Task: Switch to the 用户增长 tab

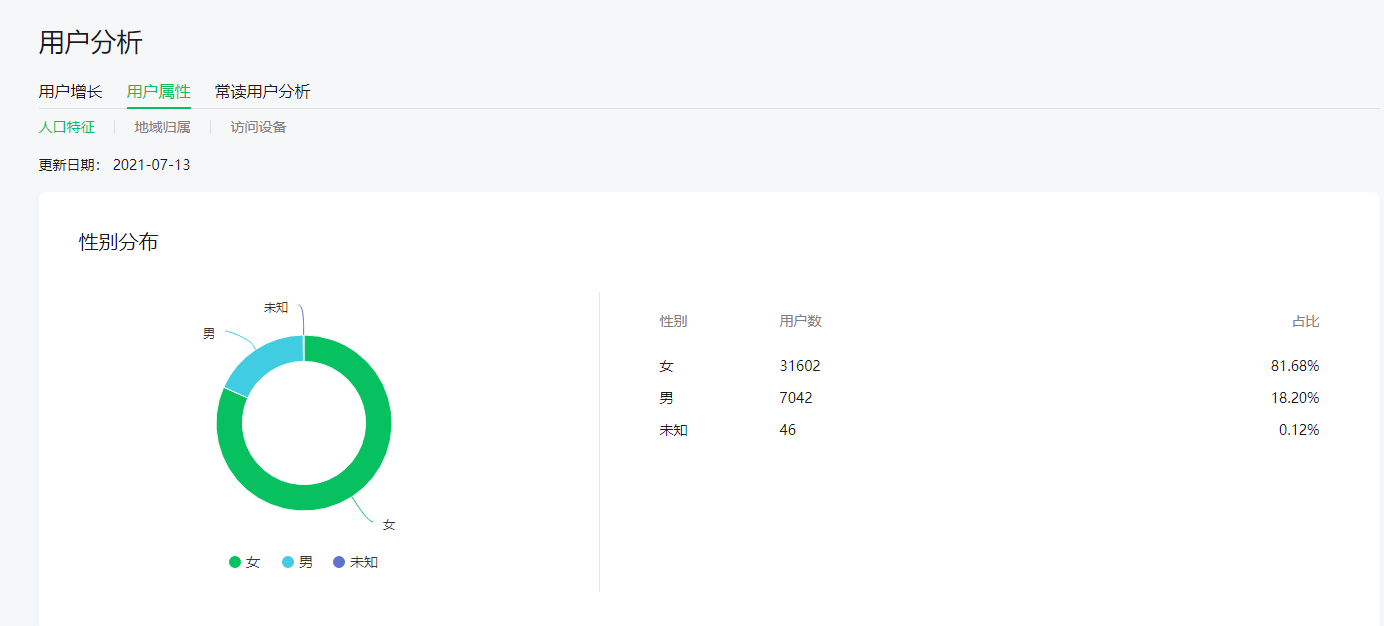Action: (71, 92)
